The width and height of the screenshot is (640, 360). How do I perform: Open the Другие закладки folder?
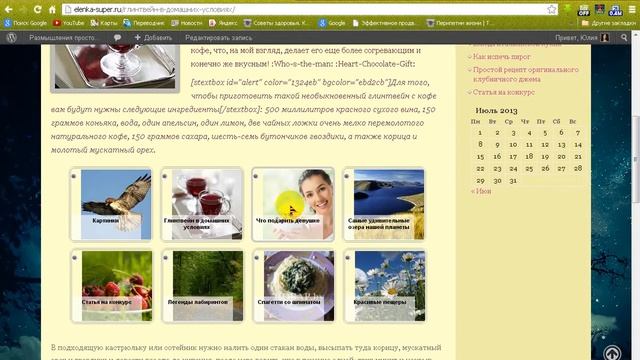(x=608, y=23)
